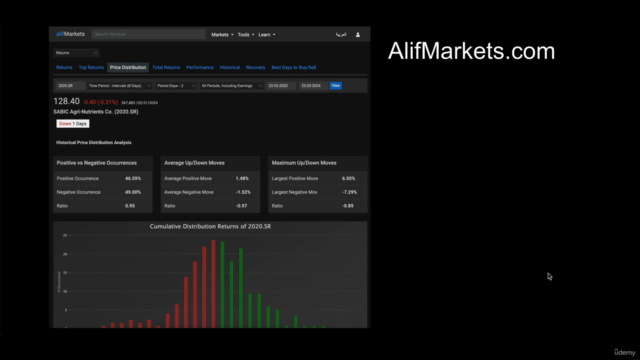Click Maximum Up/Down Moves header
Image resolution: width=640 pixels, height=360 pixels.
304,163
